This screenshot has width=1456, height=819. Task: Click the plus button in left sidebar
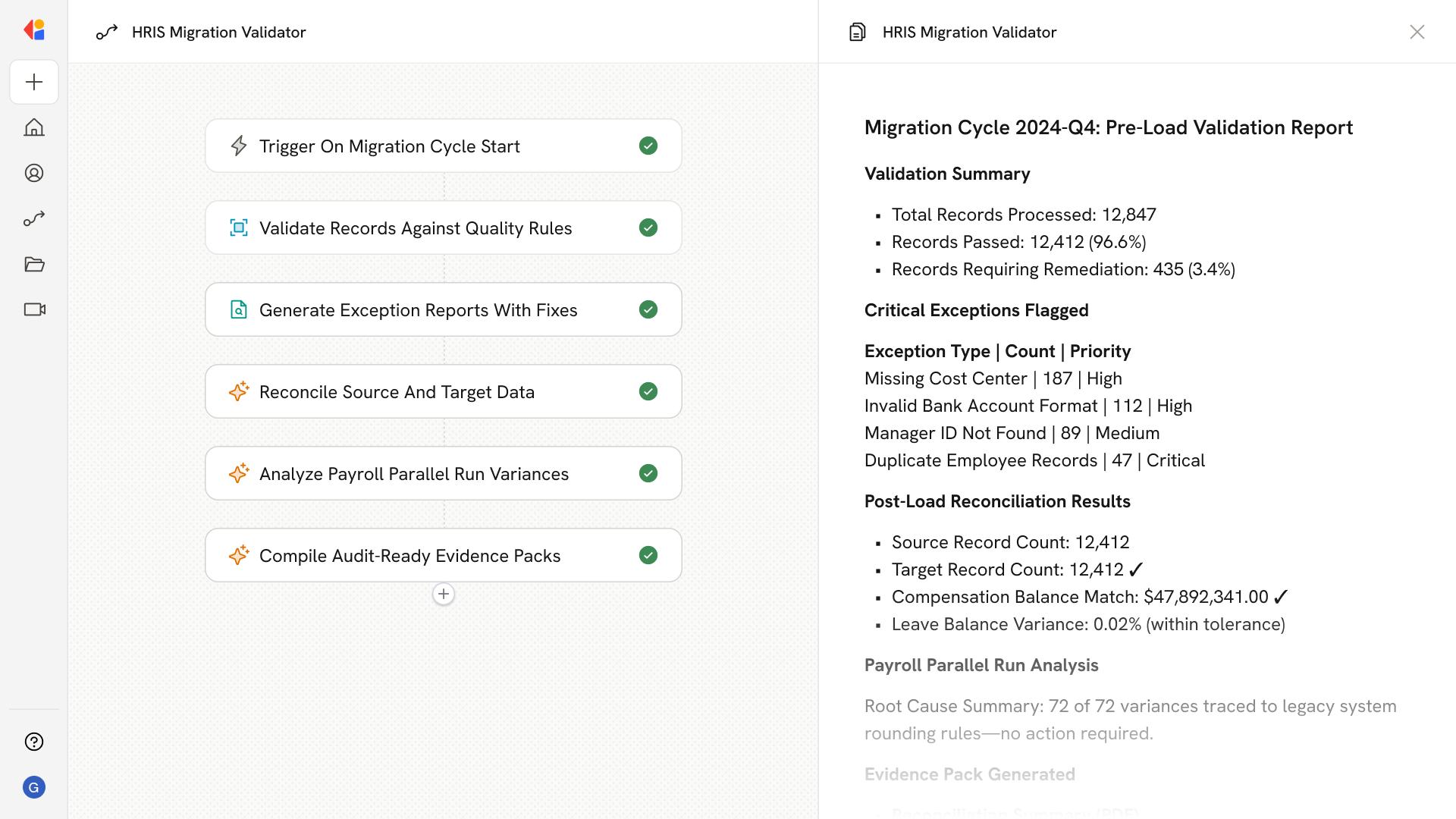(x=34, y=82)
